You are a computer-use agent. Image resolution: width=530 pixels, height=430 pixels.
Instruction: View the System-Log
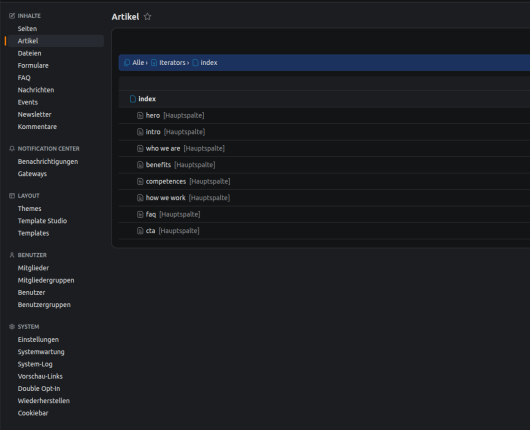click(x=35, y=364)
